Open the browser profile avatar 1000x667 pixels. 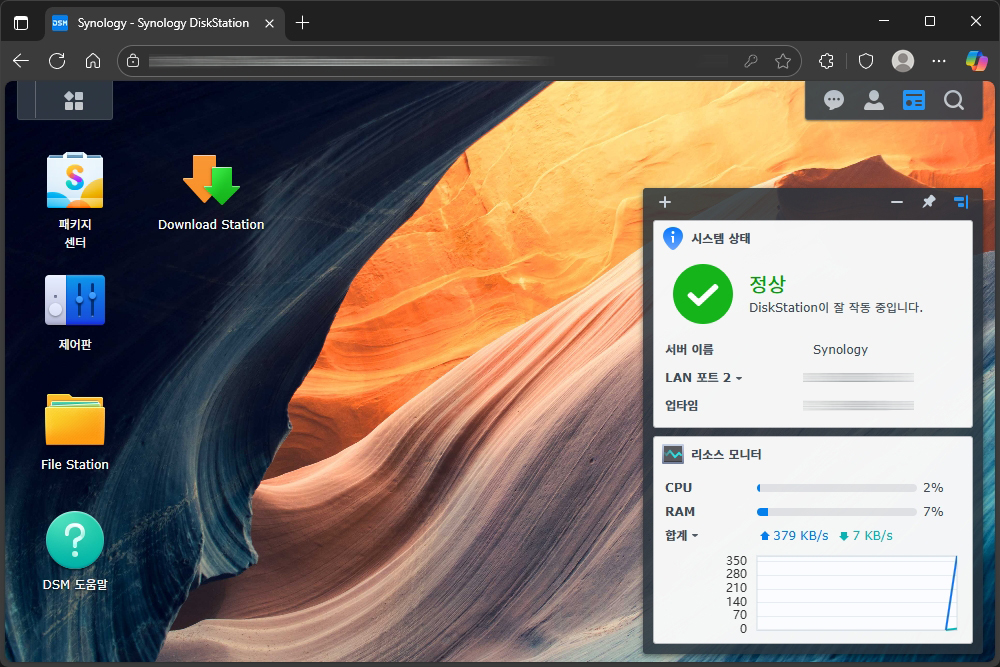point(902,61)
